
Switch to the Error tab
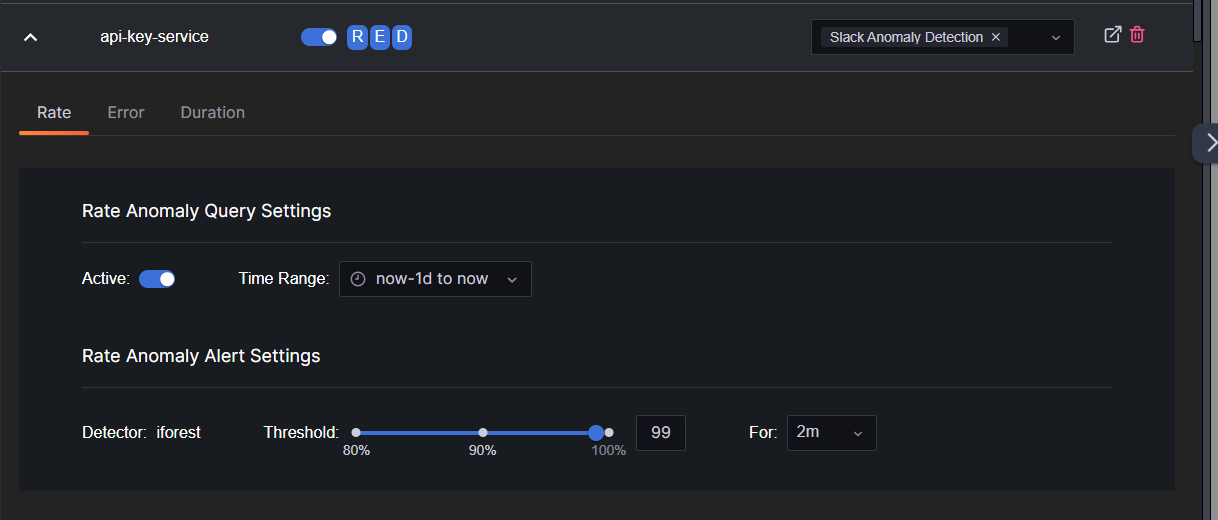[126, 112]
